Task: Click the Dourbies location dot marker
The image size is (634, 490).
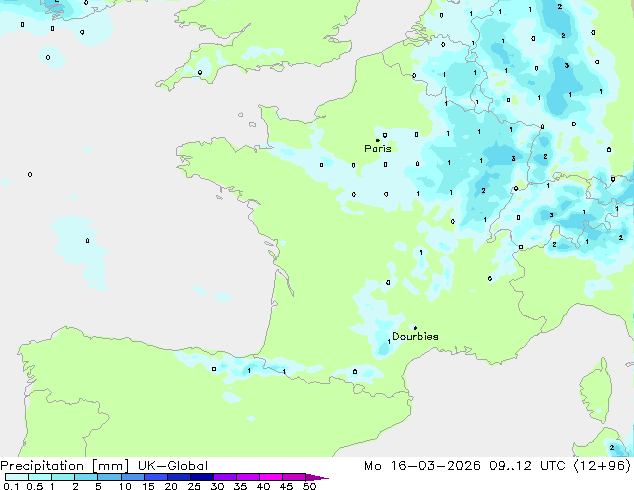Action: click(415, 328)
